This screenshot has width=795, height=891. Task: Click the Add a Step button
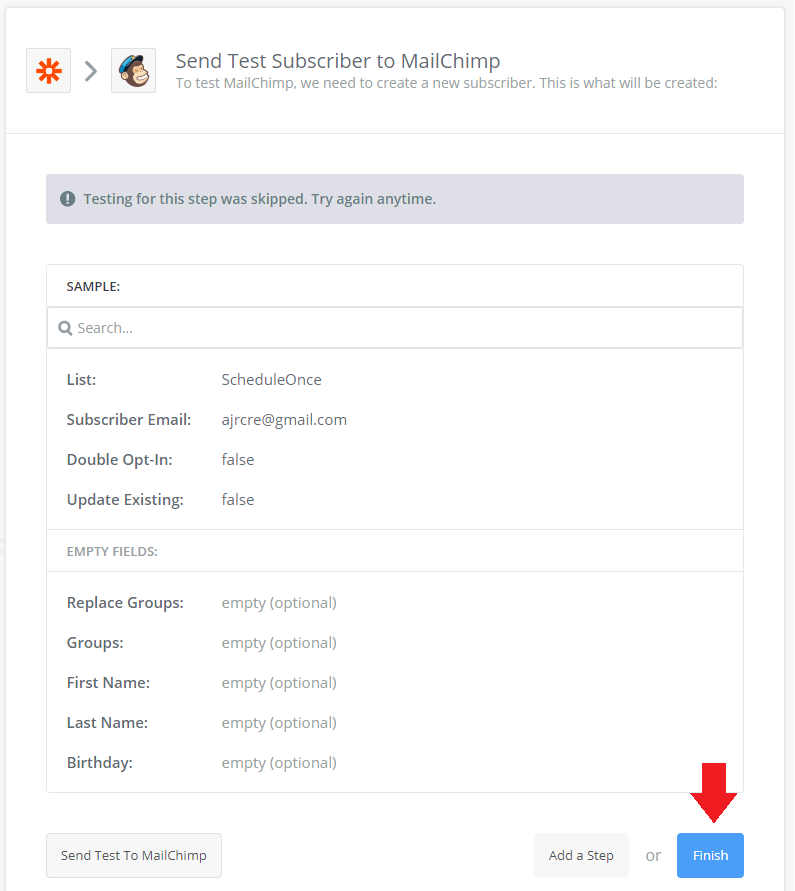coord(581,855)
